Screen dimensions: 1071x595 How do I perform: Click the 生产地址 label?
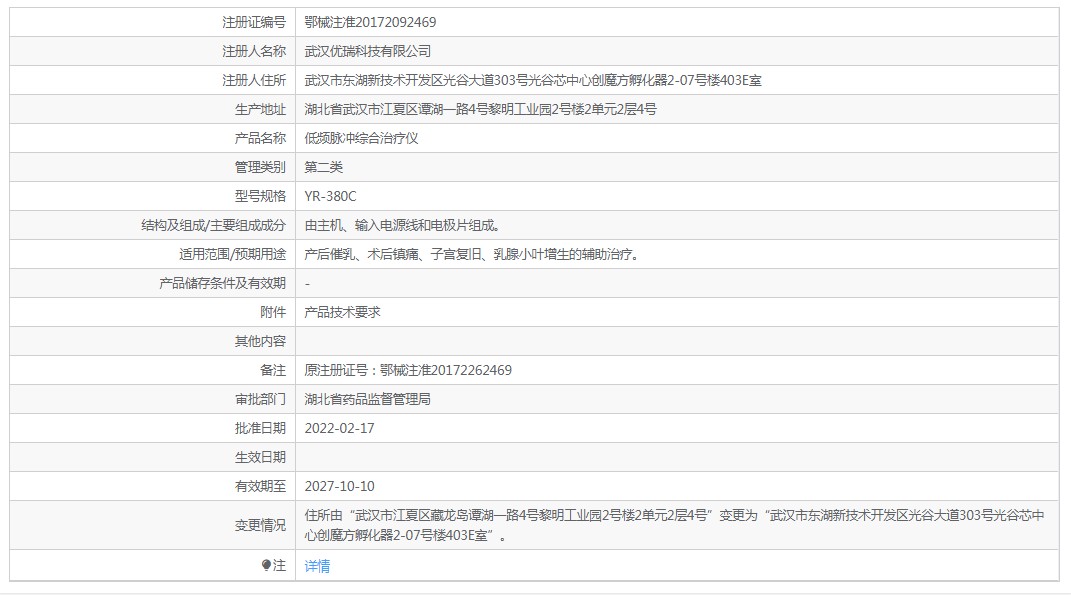click(x=260, y=109)
